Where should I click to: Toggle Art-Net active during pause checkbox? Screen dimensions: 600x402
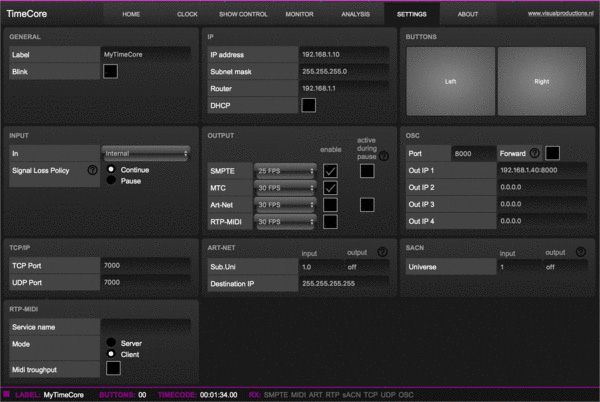367,205
